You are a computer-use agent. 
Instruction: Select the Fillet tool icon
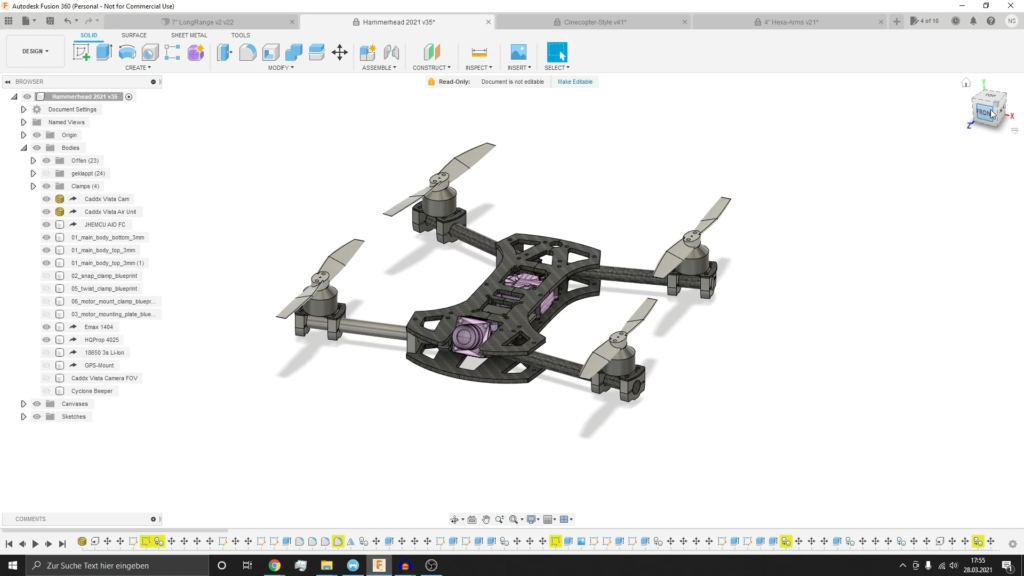(247, 52)
